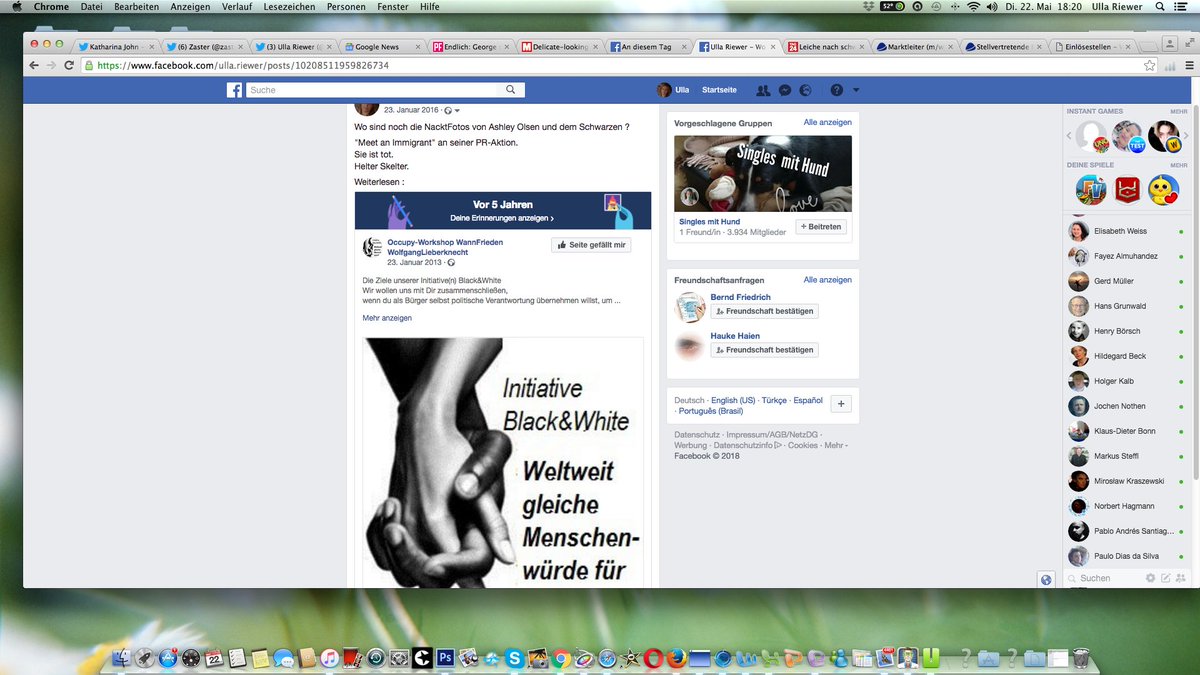Expand post with Mehr anzeigen
Screen dimensions: 1200x675
[387, 318]
